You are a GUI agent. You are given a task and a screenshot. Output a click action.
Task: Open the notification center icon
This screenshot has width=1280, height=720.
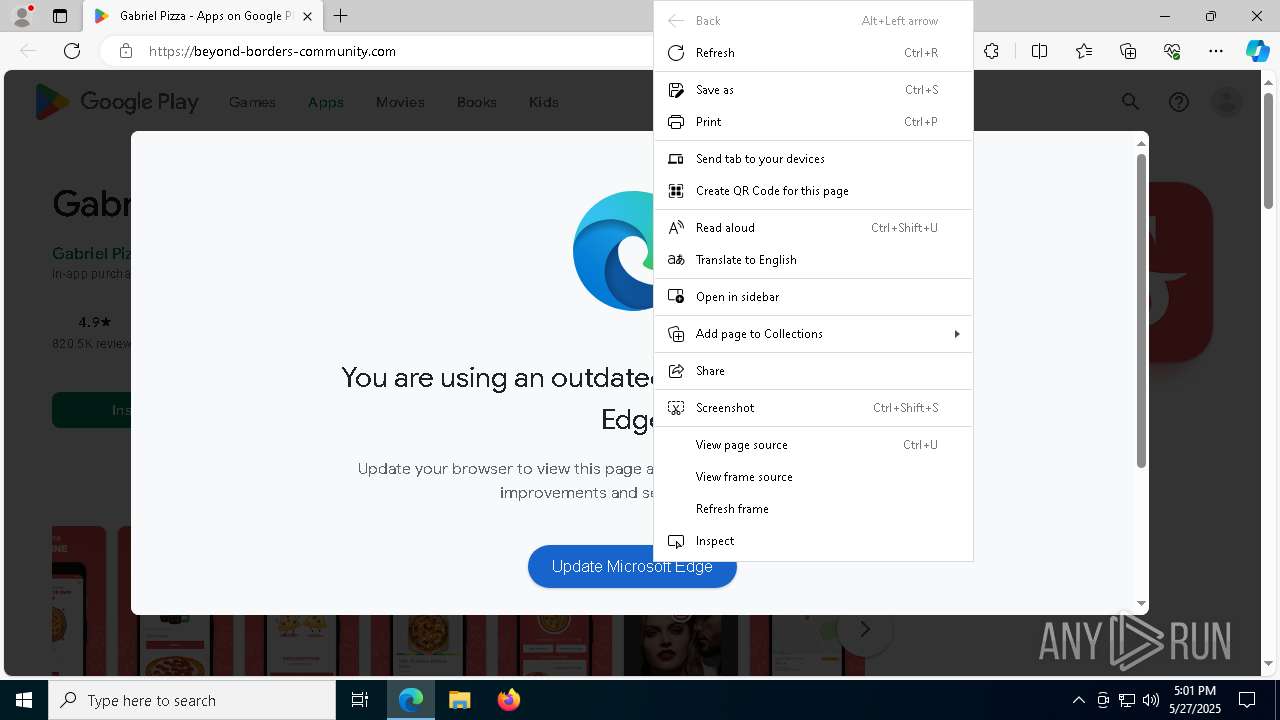(x=1247, y=700)
